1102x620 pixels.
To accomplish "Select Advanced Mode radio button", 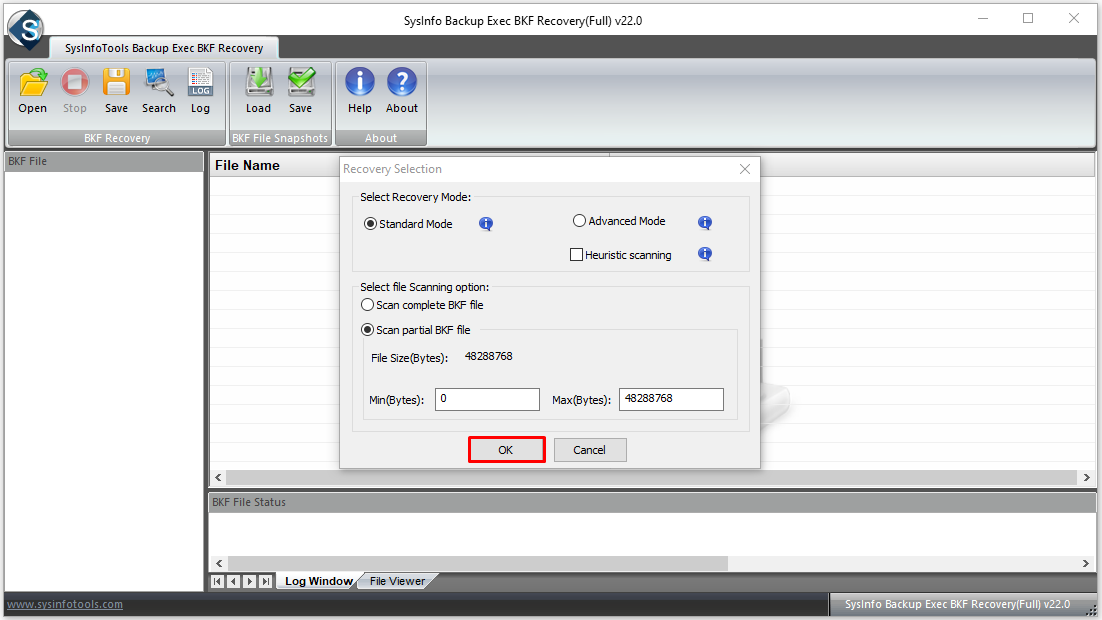I will (579, 221).
